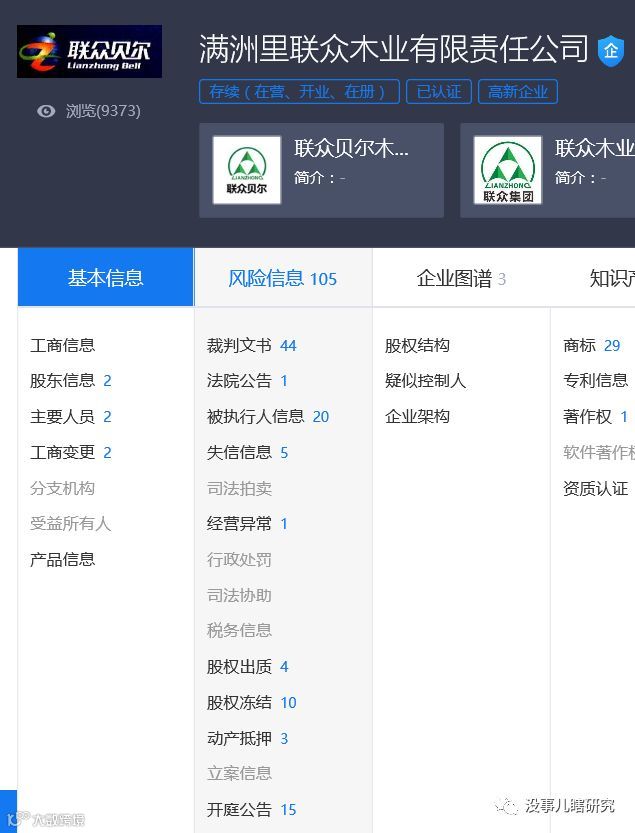
Task: Open 商标 29 entry
Action: 592,345
